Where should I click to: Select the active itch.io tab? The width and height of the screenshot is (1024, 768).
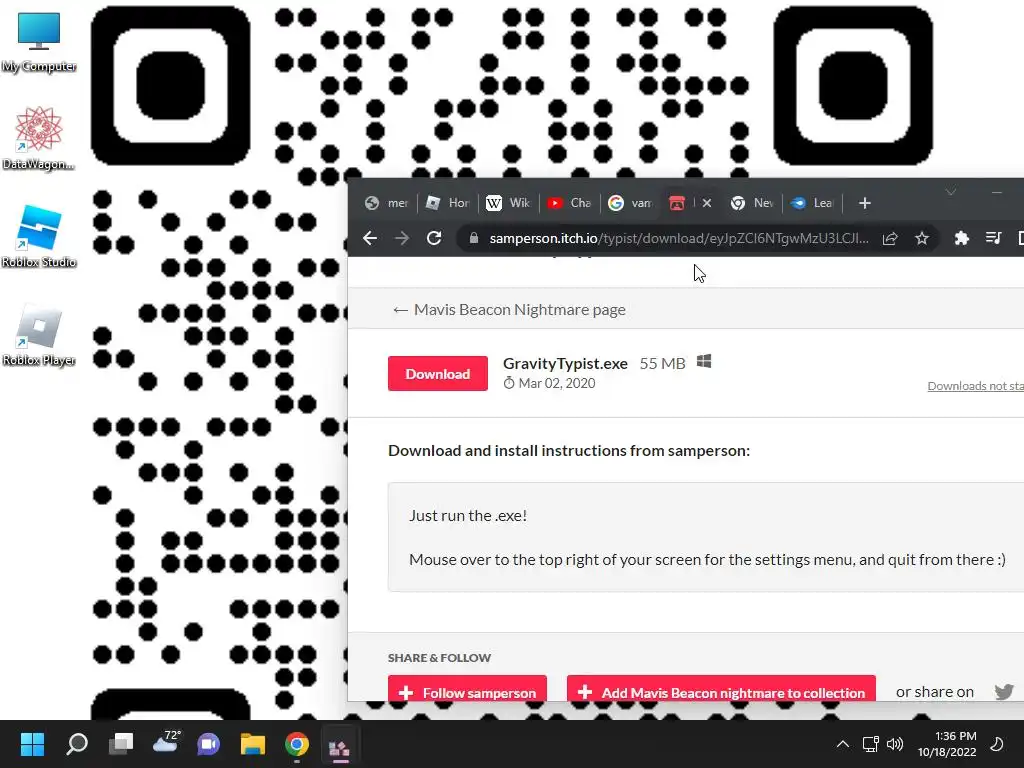click(679, 203)
